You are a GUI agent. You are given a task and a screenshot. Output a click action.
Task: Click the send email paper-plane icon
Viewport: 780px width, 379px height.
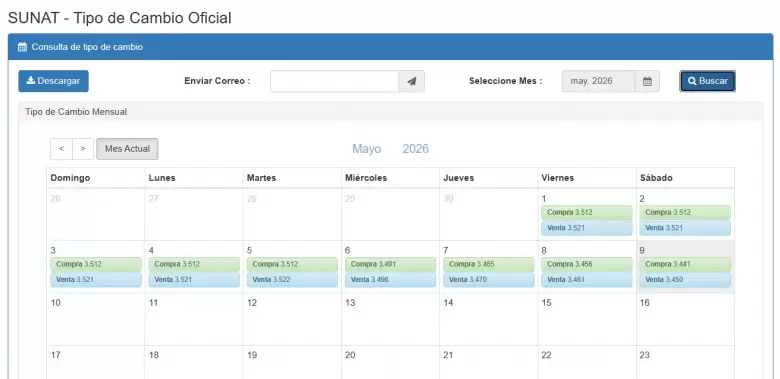click(x=411, y=81)
